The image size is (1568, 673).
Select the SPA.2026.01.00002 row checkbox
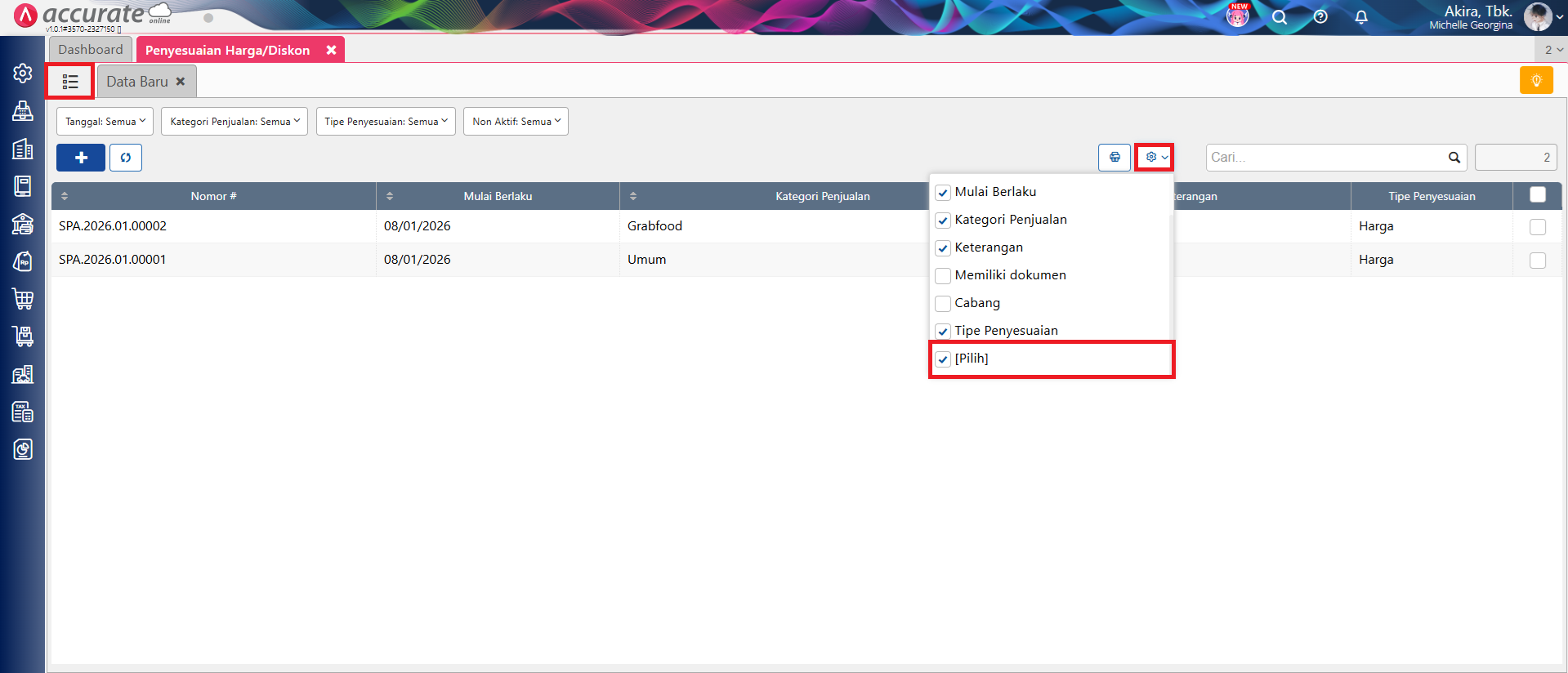1537,227
